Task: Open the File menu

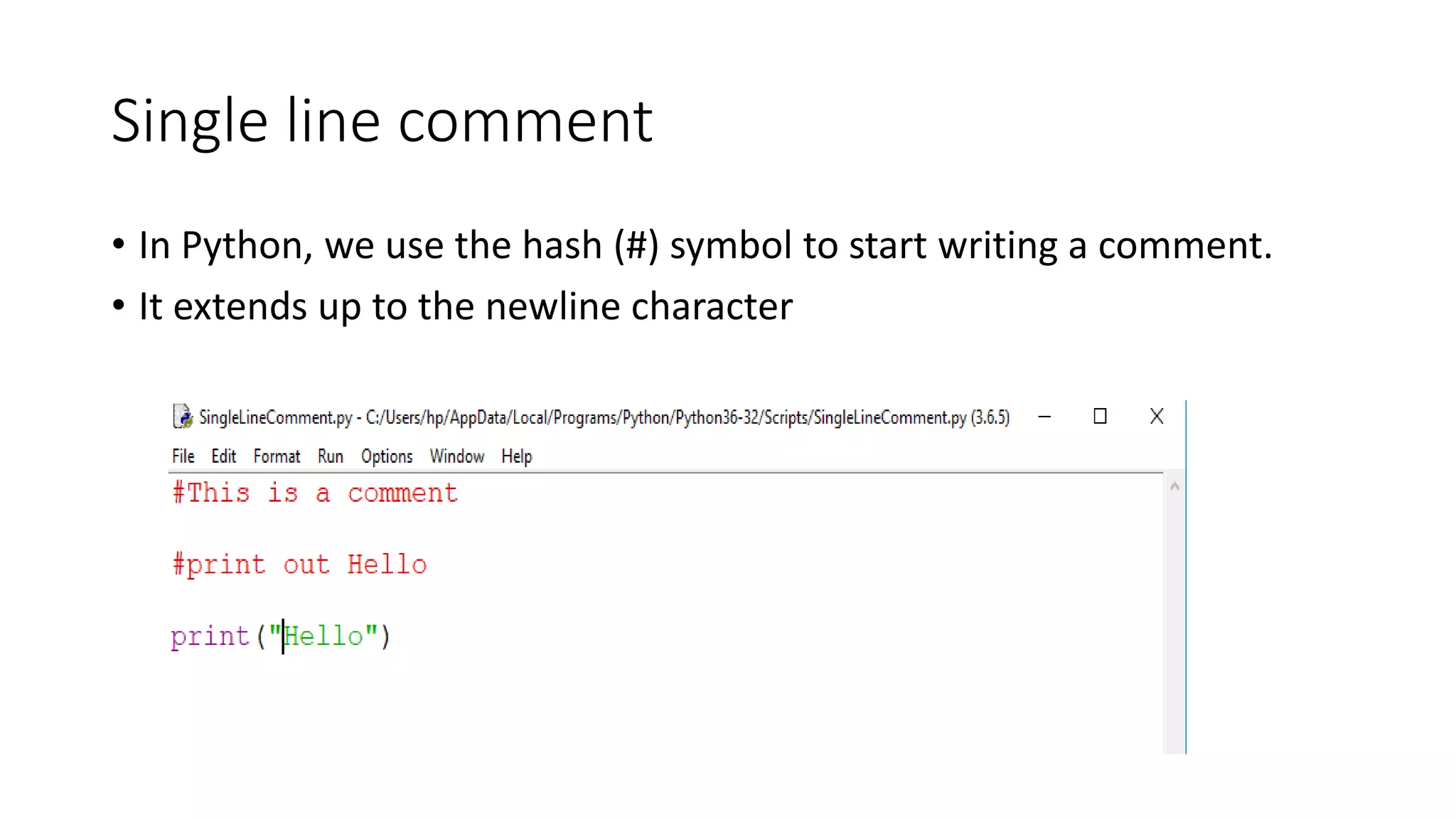Action: 183,456
